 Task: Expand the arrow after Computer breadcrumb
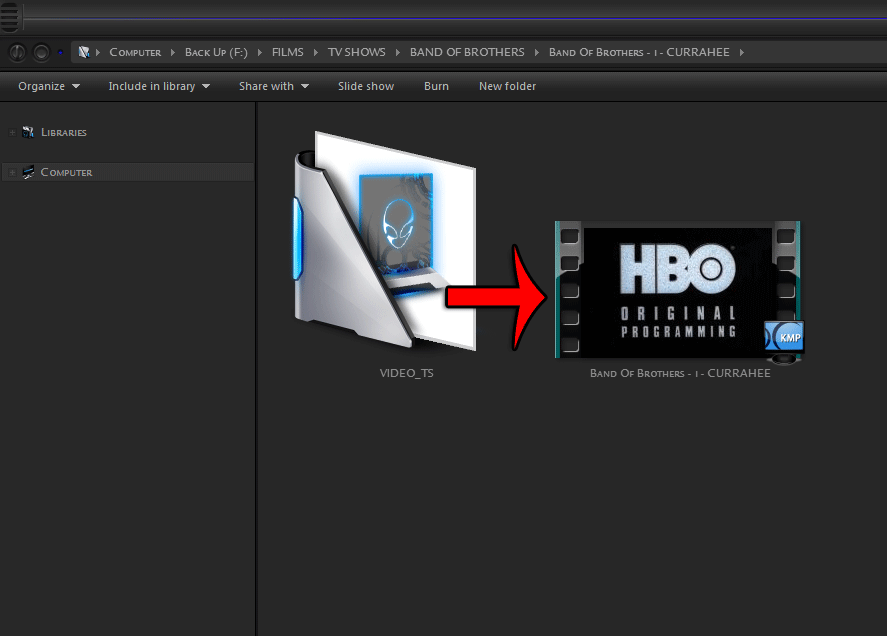(x=173, y=53)
